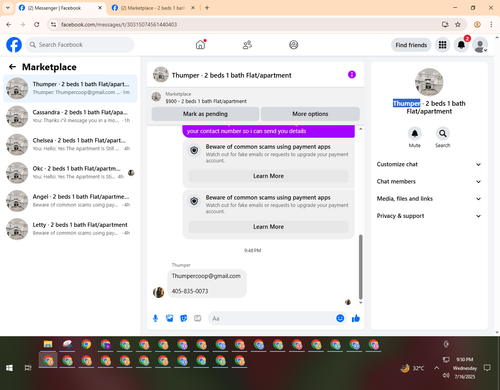Focus the Aa message input field
Image resolution: width=500 pixels, height=390 pixels.
272,318
